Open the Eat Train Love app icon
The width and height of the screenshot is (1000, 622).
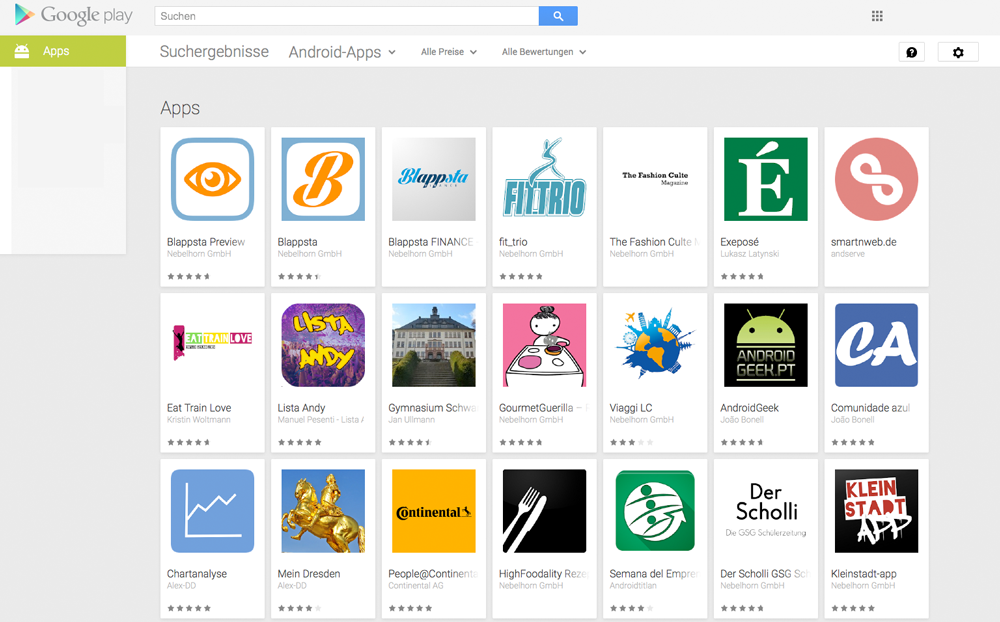click(212, 345)
